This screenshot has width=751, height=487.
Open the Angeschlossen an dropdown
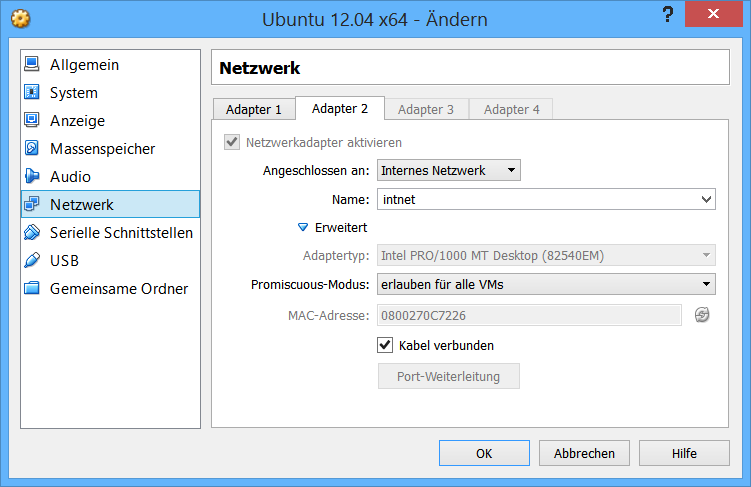point(448,171)
